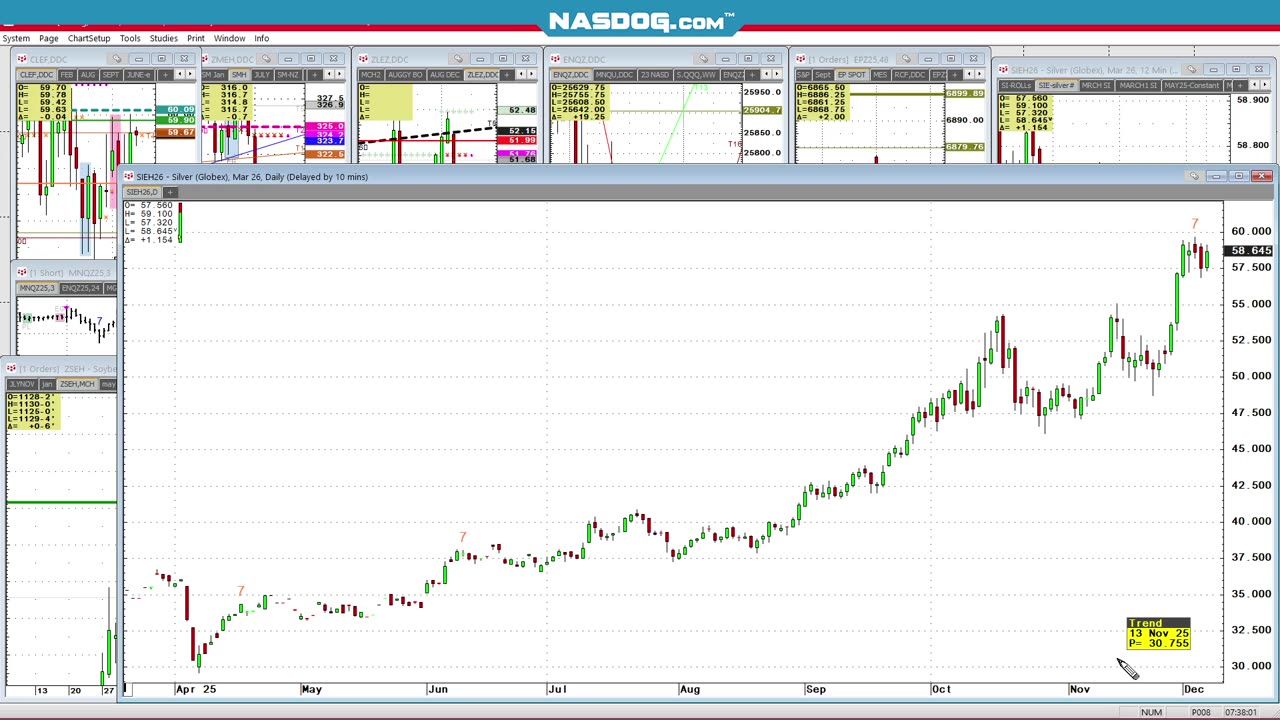The width and height of the screenshot is (1280, 720).
Task: Select JLYNOV tab in ZSEH Soybean window
Action: click(23, 385)
